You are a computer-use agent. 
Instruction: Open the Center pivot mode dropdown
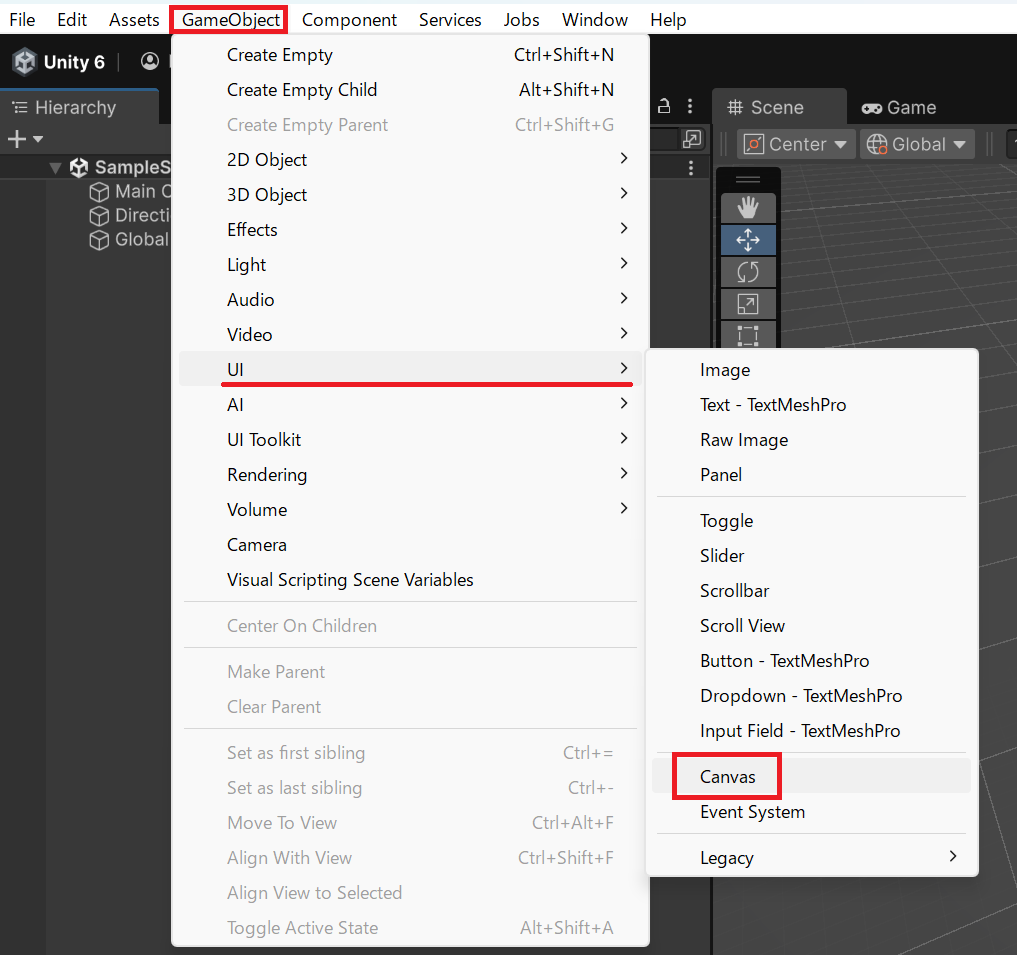click(x=796, y=144)
